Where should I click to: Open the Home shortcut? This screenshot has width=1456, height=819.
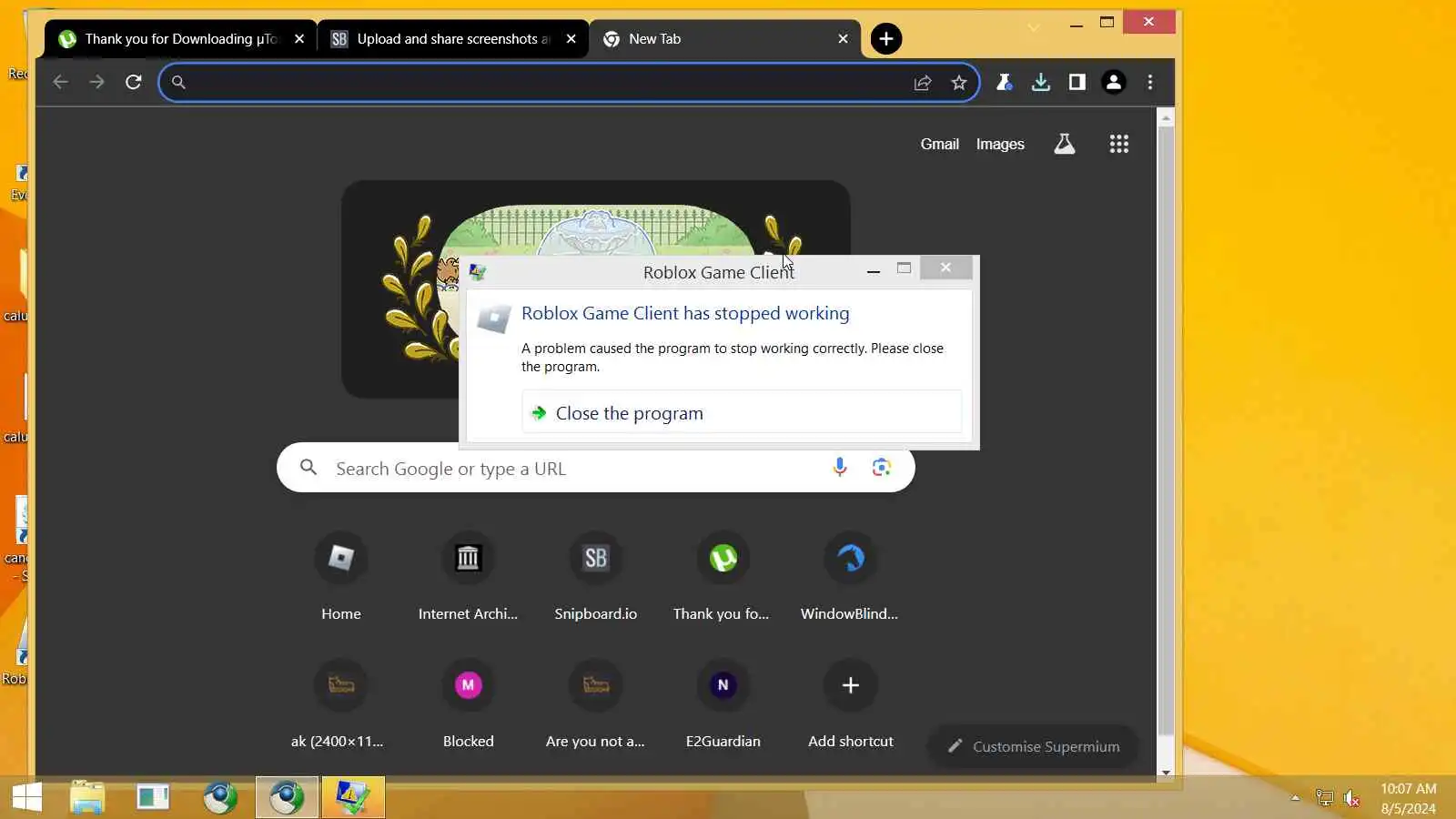click(341, 575)
